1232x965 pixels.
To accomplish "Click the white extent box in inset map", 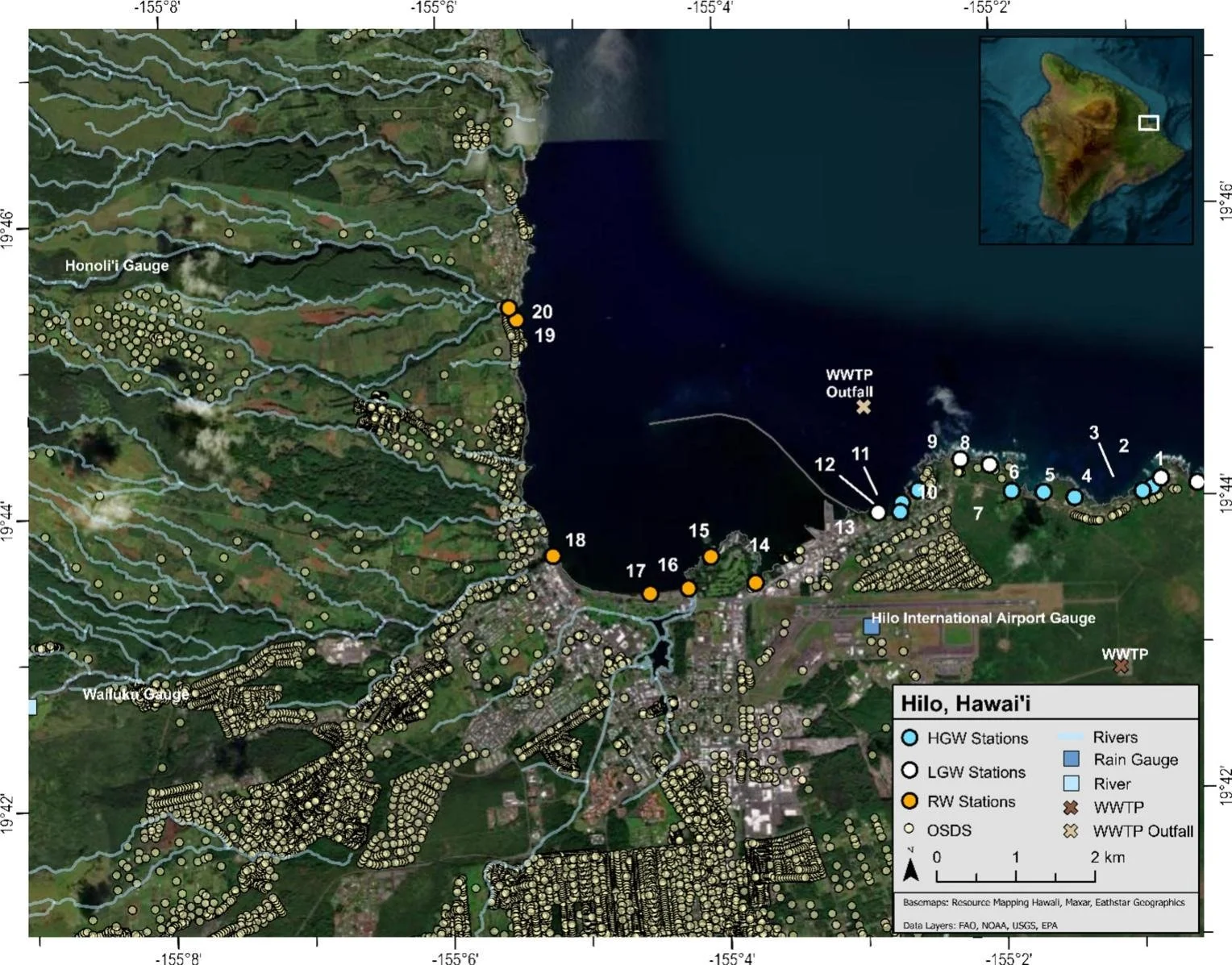I will pyautogui.click(x=1149, y=123).
